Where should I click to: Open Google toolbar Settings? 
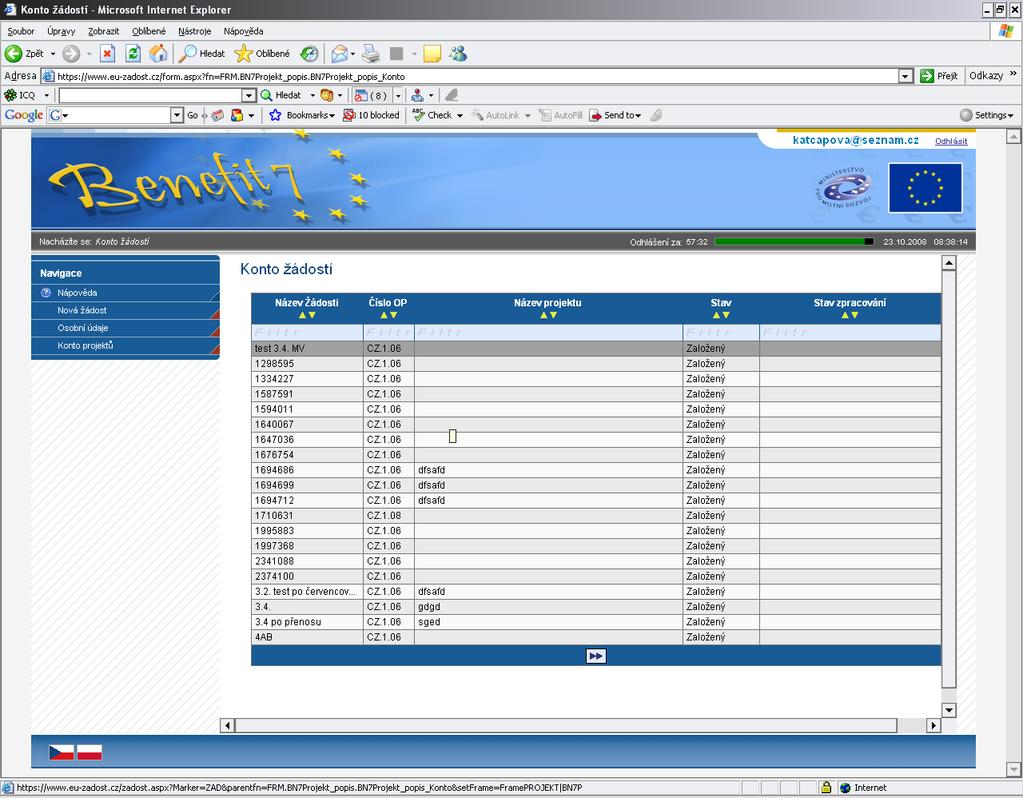(x=986, y=115)
